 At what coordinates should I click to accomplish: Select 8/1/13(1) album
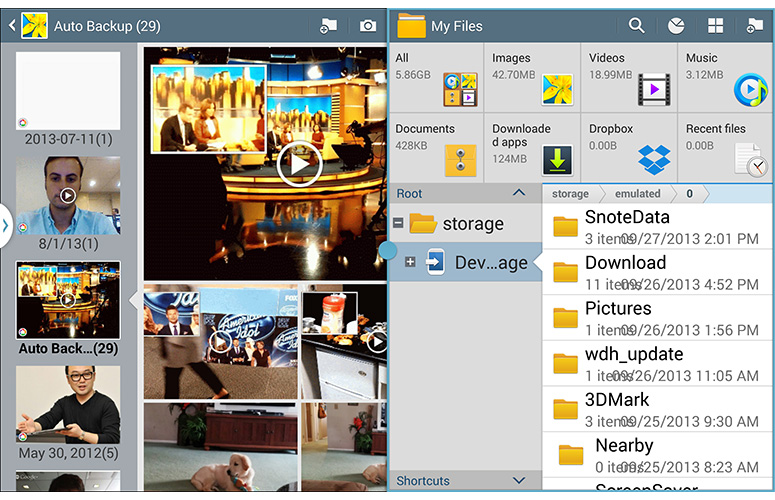pos(68,204)
